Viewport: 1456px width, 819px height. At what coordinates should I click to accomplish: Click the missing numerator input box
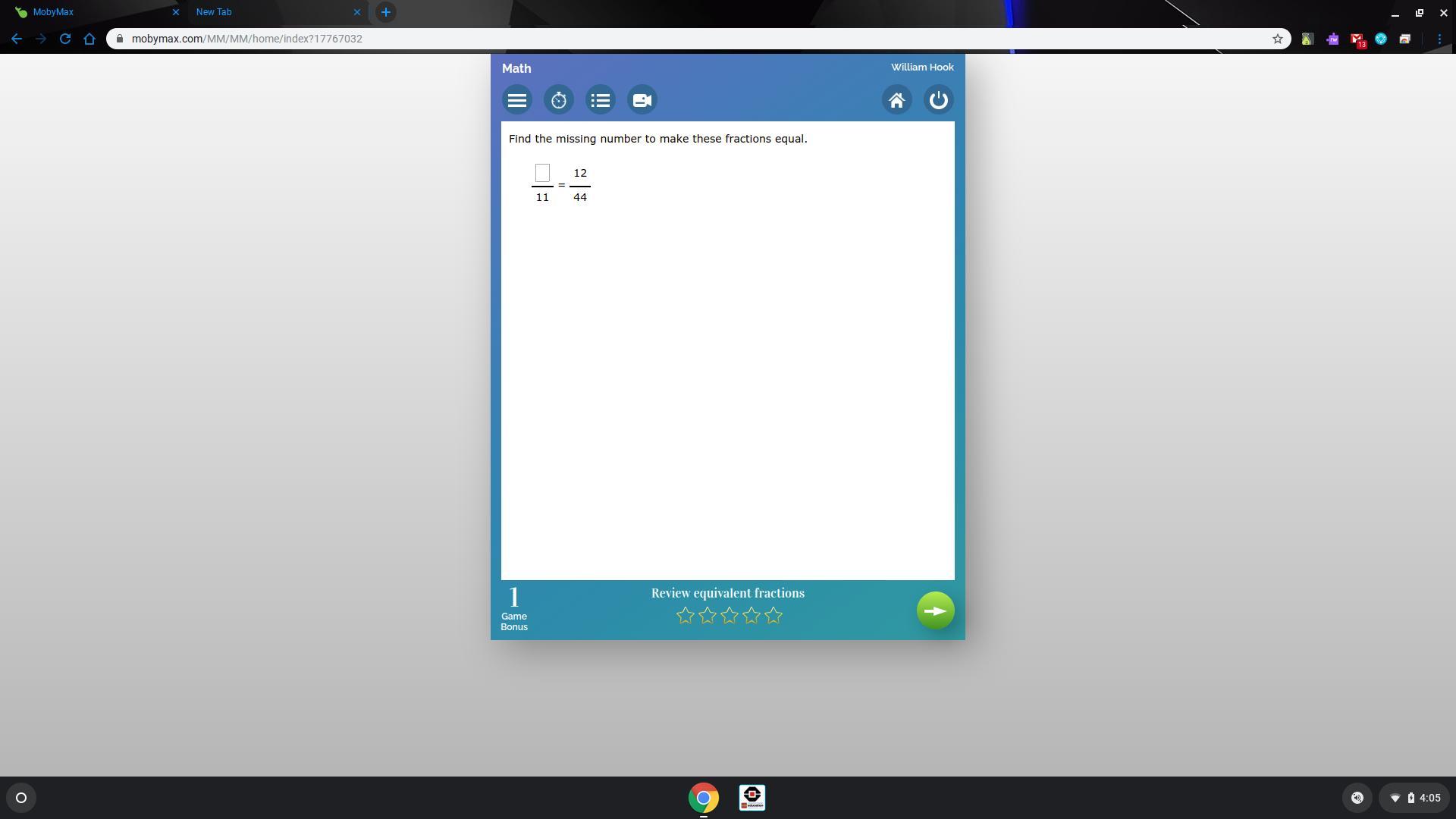point(542,173)
